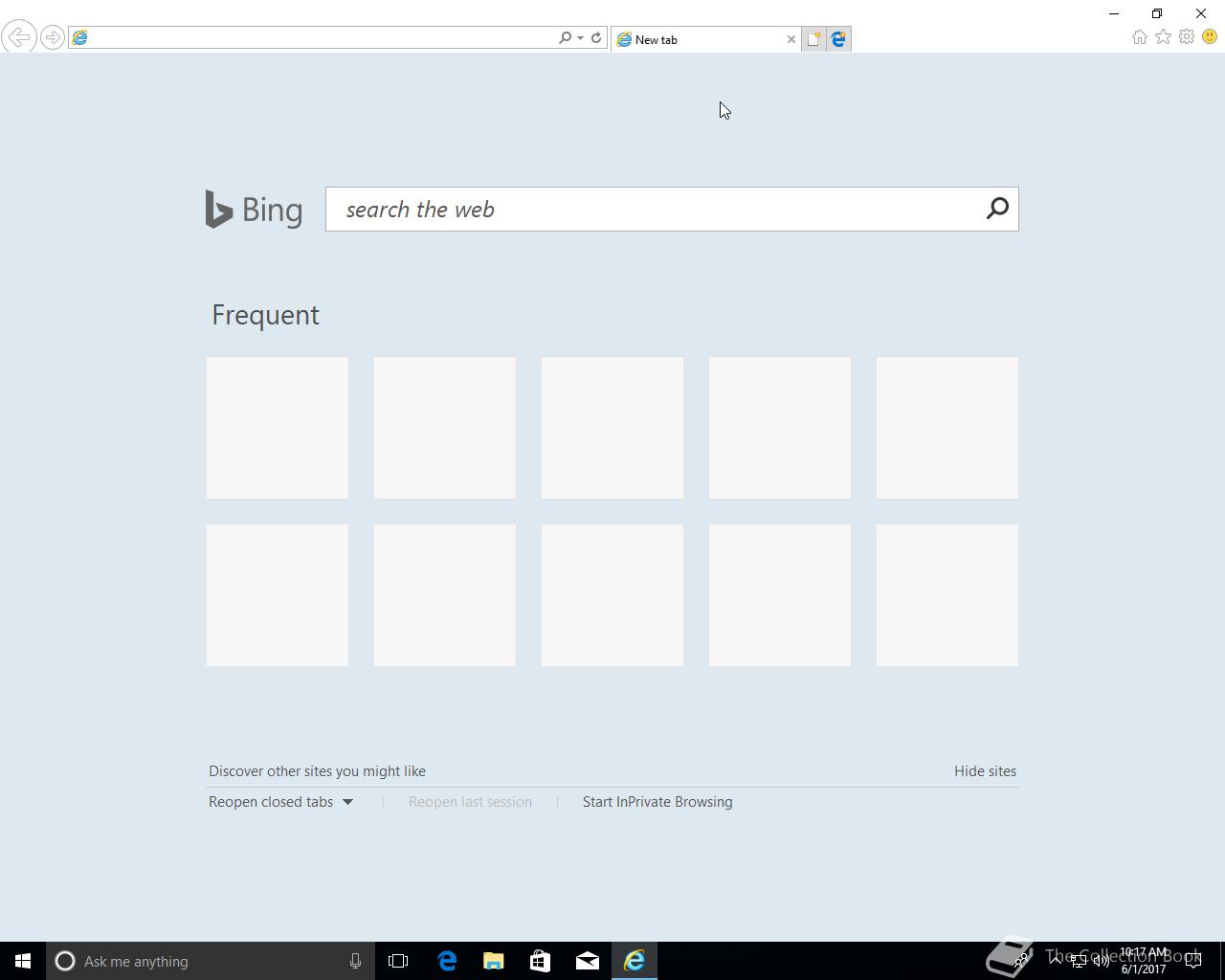Expand the Reopen closed tabs dropdown
Image resolution: width=1225 pixels, height=980 pixels.
pyautogui.click(x=280, y=802)
